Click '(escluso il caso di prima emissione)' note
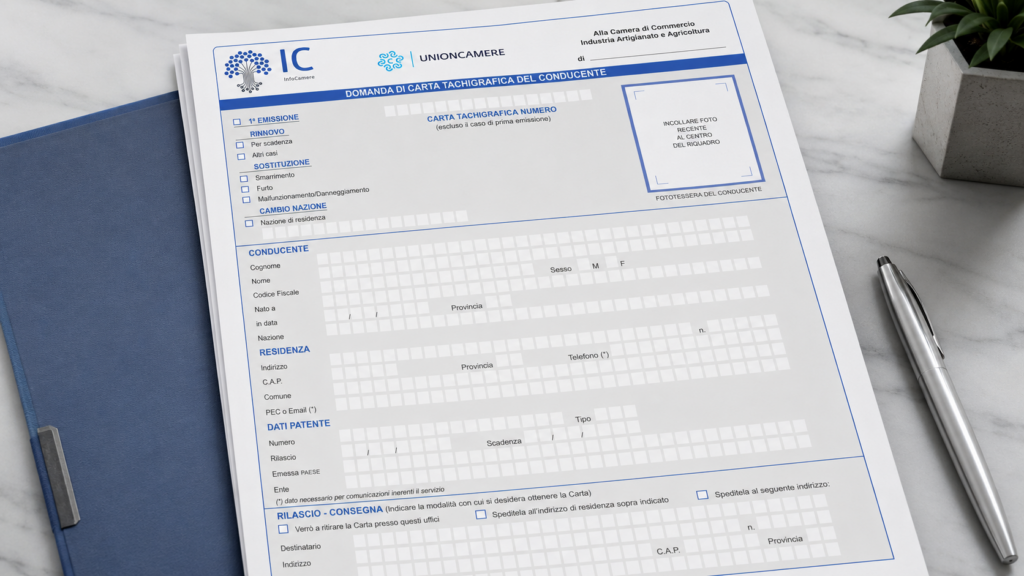Screen dimensions: 1024x576 pyautogui.click(x=493, y=123)
